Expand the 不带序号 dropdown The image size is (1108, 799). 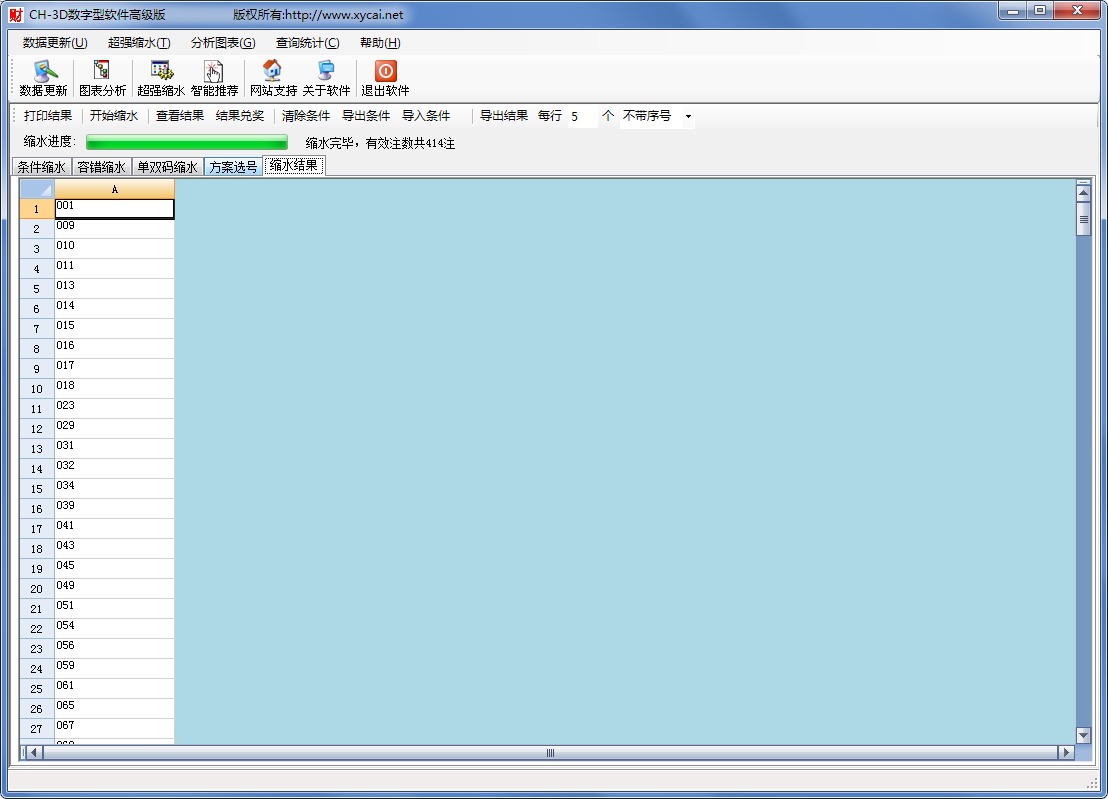click(687, 117)
